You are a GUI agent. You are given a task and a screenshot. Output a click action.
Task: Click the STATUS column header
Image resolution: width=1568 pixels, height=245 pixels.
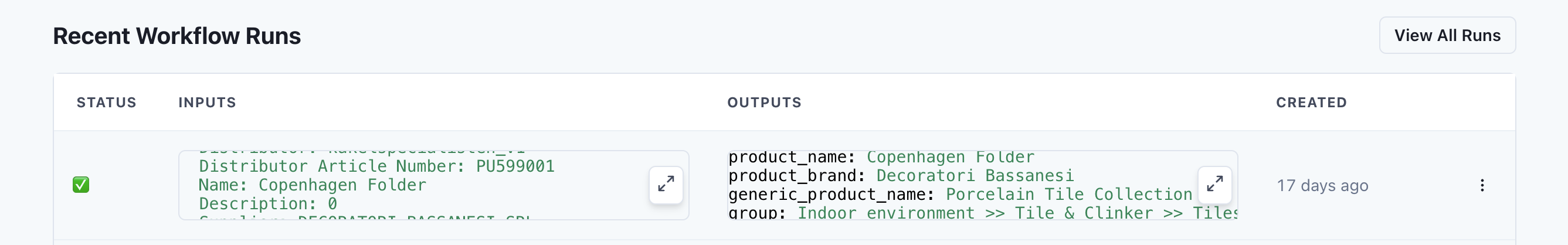click(107, 102)
